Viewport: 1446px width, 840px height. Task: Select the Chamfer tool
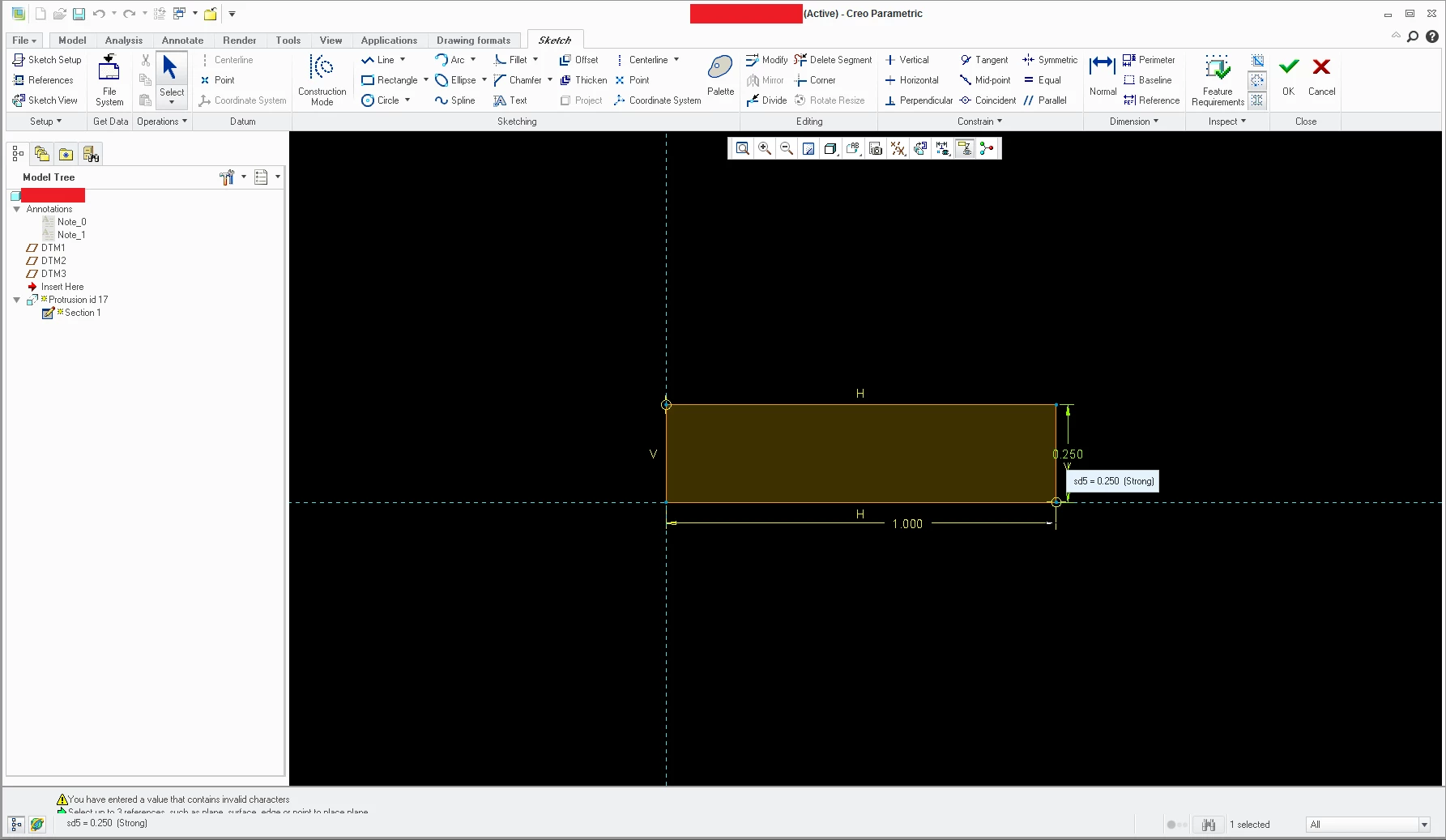coord(518,80)
